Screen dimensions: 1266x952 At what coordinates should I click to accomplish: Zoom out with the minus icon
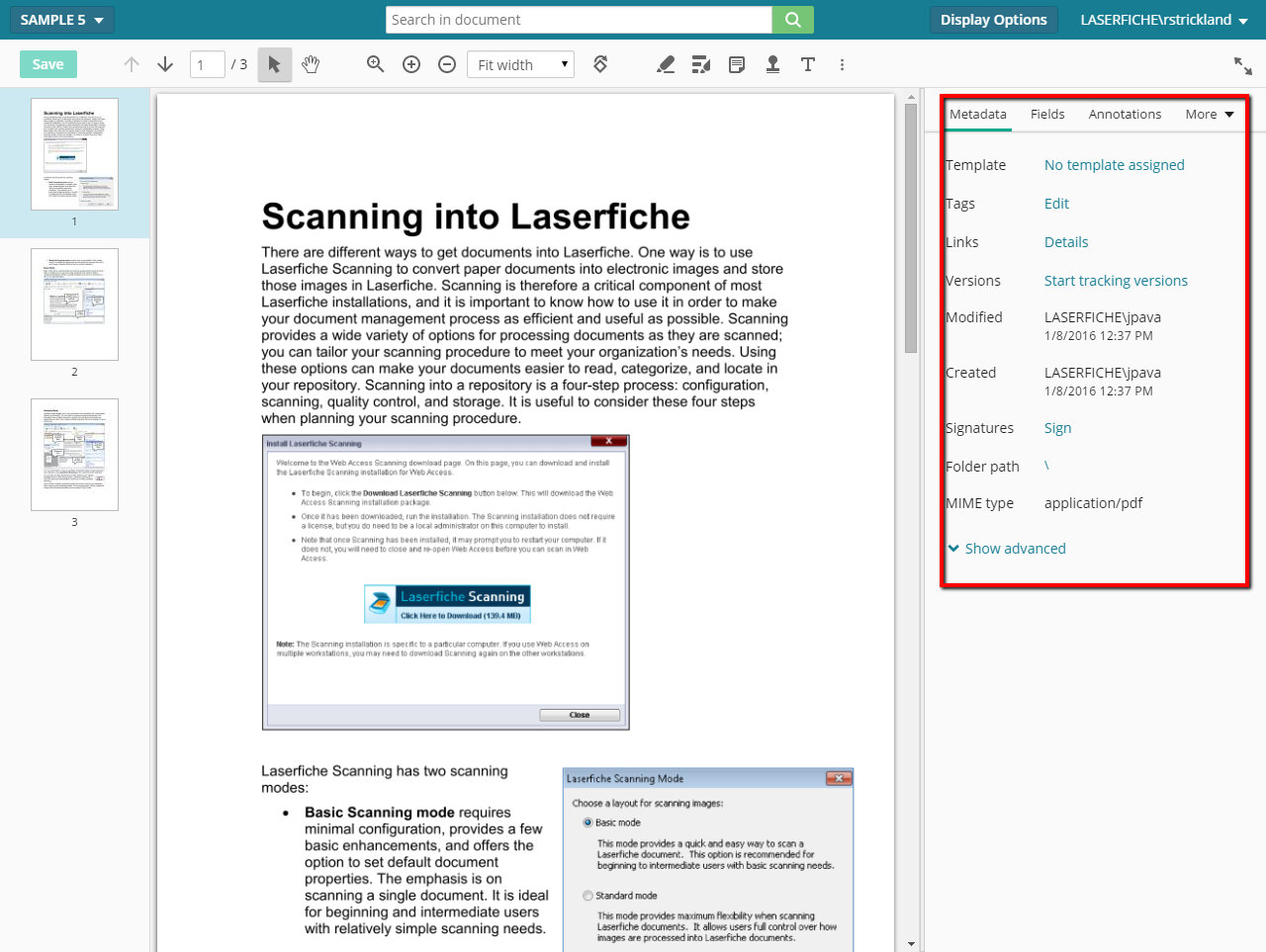coord(447,64)
